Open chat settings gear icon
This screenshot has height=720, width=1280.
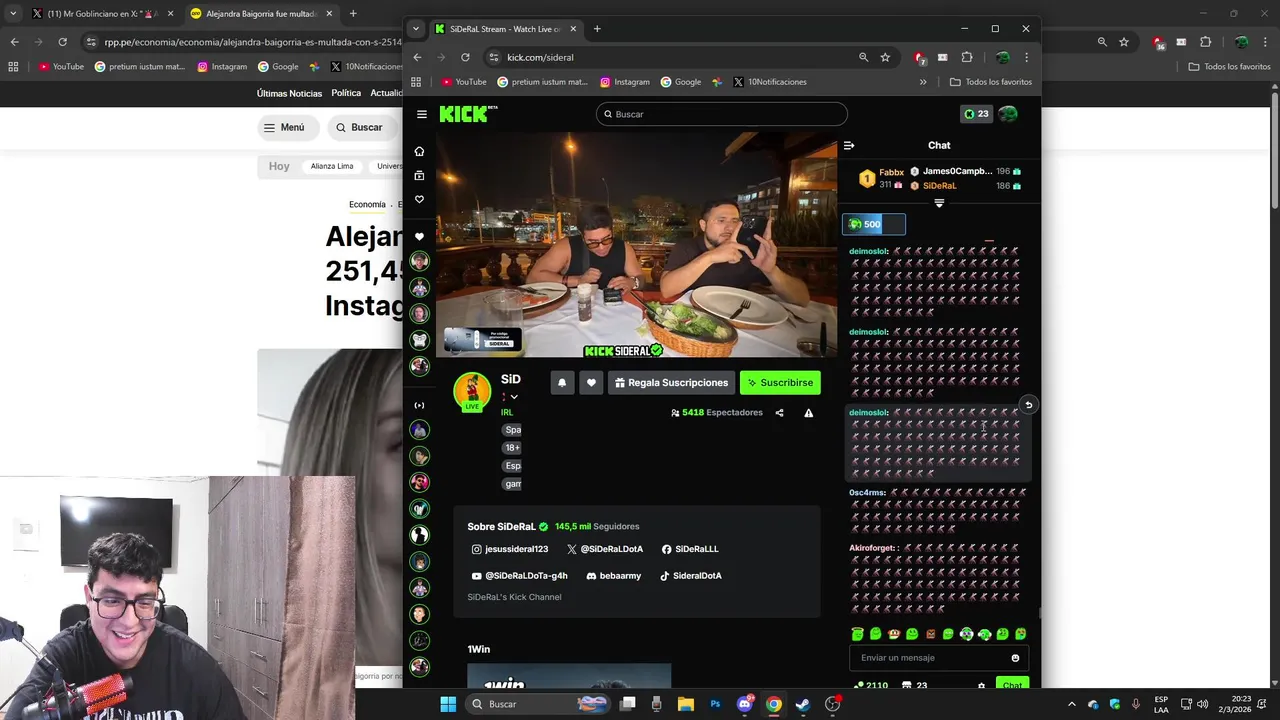point(981,686)
